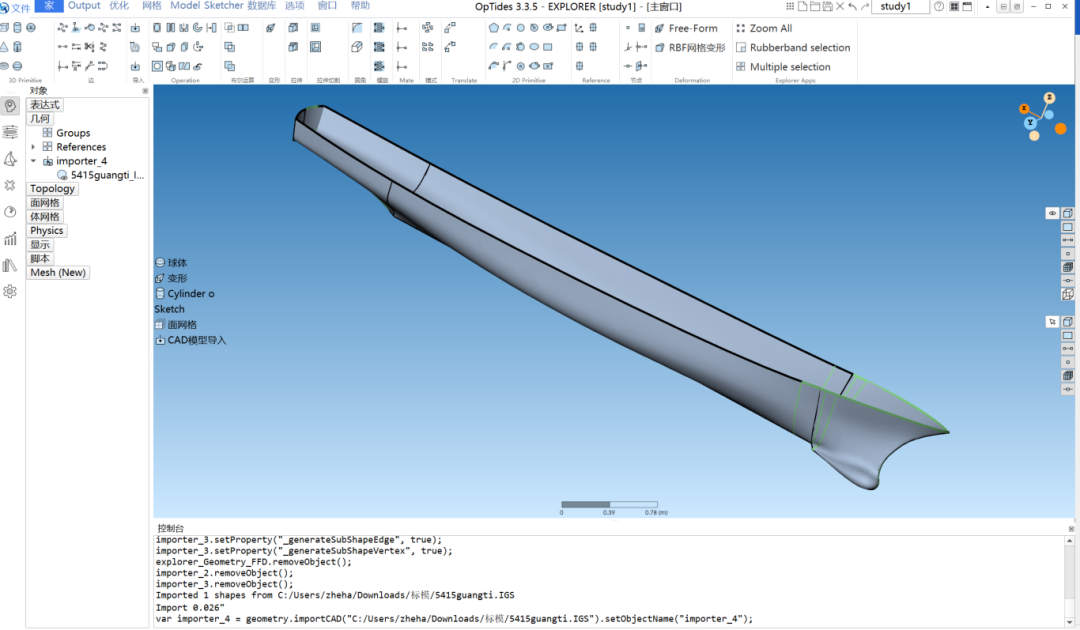Screen dimensions: 1080x630
Task: Expand the 表达式 section
Action: click(x=45, y=105)
